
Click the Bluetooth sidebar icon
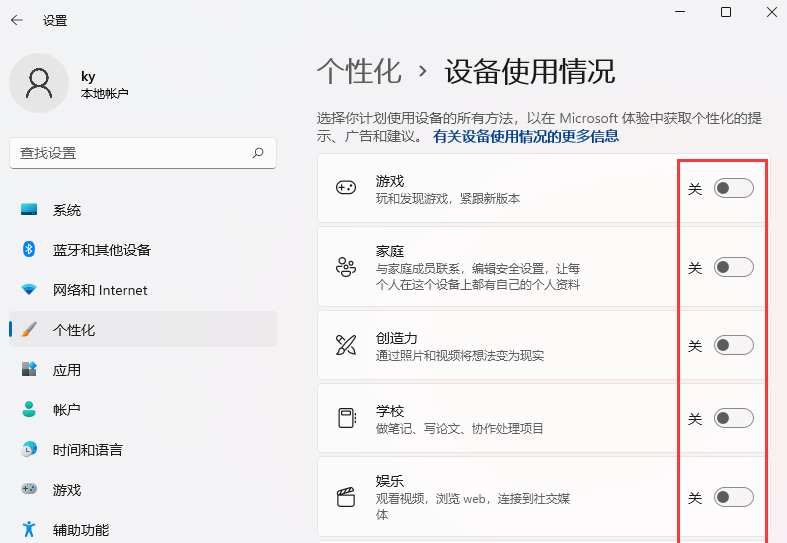coord(29,250)
